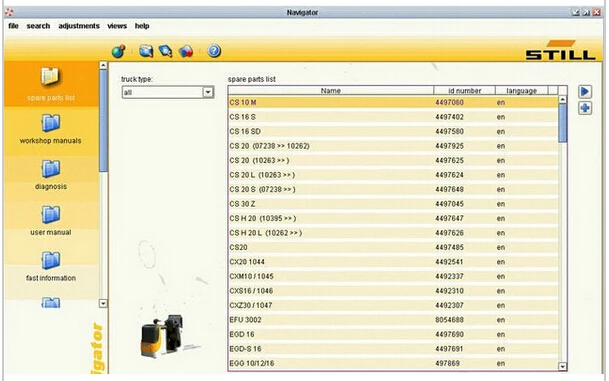Sort by the Name column header
Screen dimensions: 609x381
pyautogui.click(x=331, y=90)
